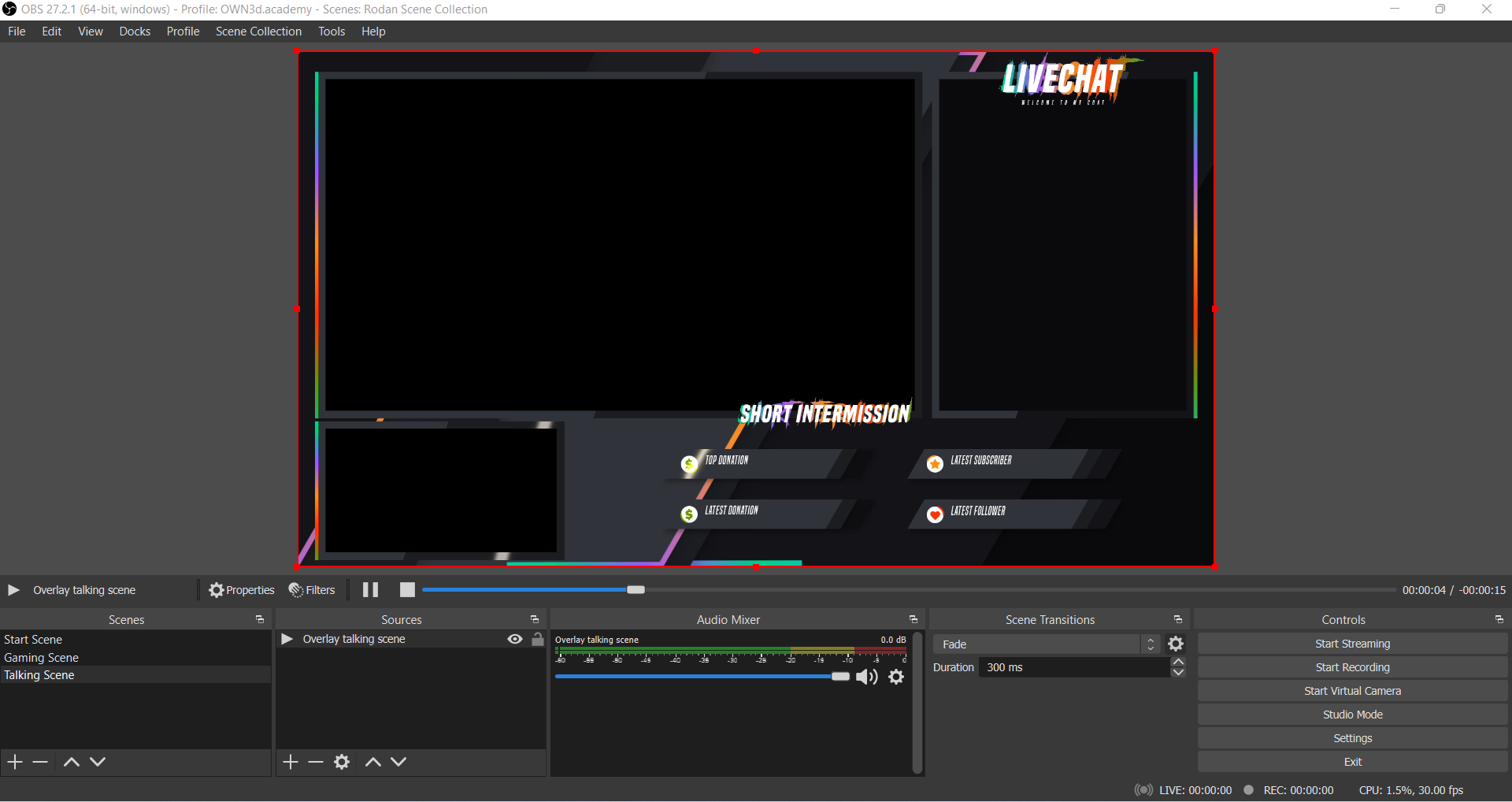Viewport: 1512px width, 802px height.
Task: Toggle lock on Overlay talking scene source
Action: pos(538,639)
